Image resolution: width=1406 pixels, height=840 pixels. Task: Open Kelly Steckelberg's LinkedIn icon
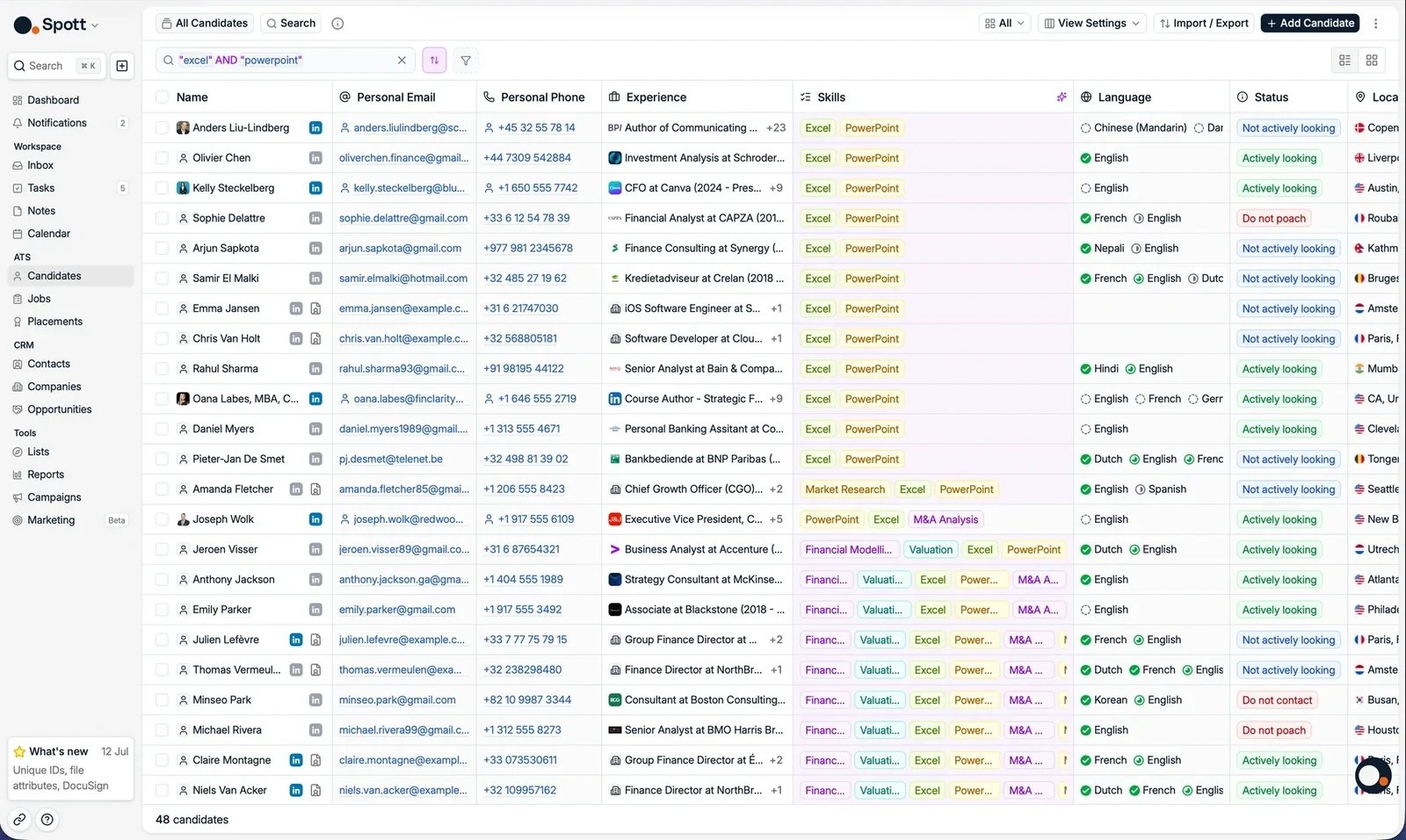[315, 188]
